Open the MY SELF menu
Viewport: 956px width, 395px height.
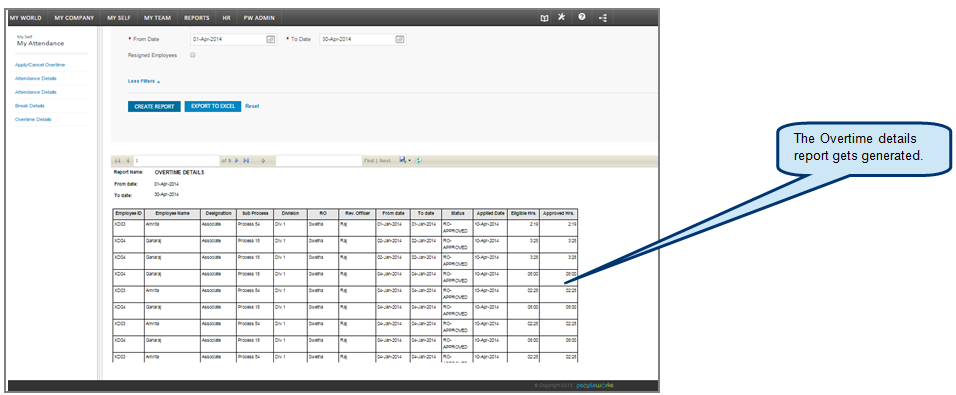119,18
